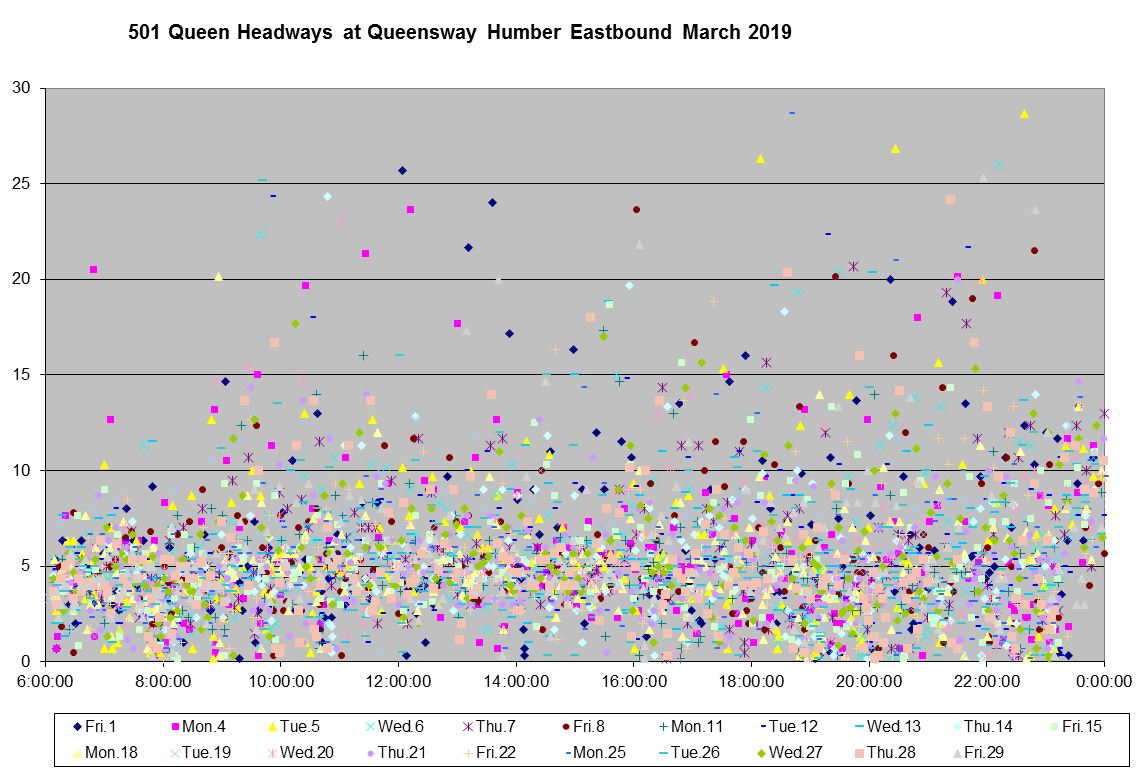Image resolution: width=1141 pixels, height=776 pixels.
Task: Click the Fri.1 navy diamond legend marker
Action: pos(76,727)
